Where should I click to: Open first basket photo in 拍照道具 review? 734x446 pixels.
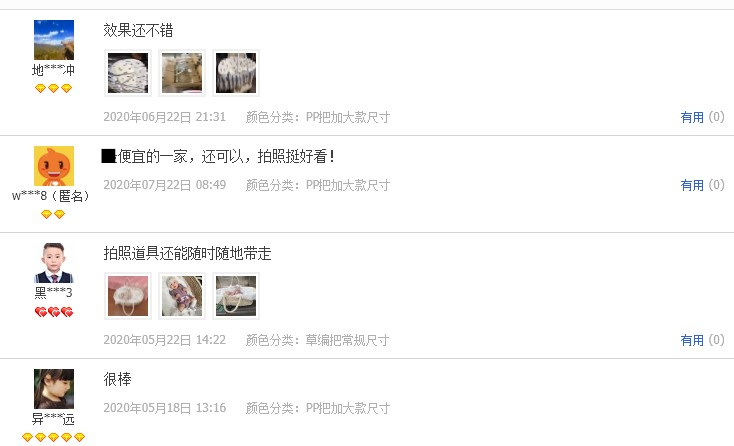tap(128, 296)
